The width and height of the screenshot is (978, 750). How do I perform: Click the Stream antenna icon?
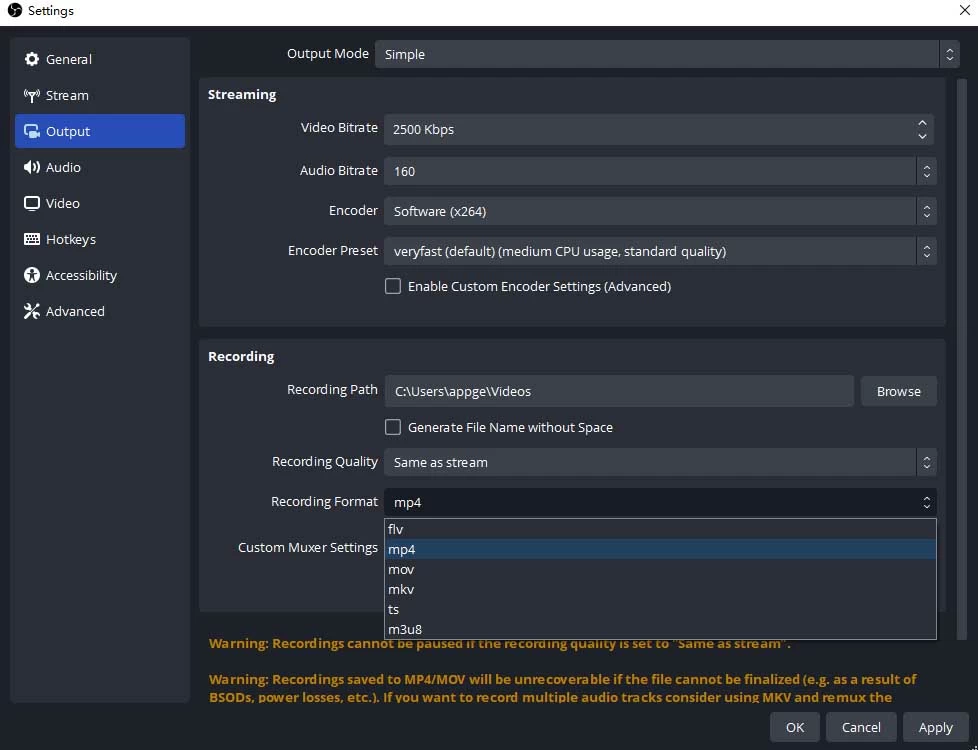[32, 95]
